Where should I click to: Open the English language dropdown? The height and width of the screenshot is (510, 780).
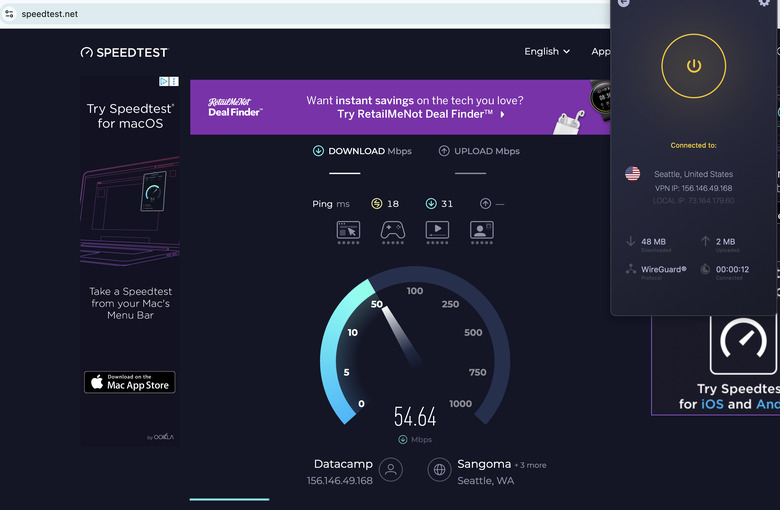pos(547,51)
